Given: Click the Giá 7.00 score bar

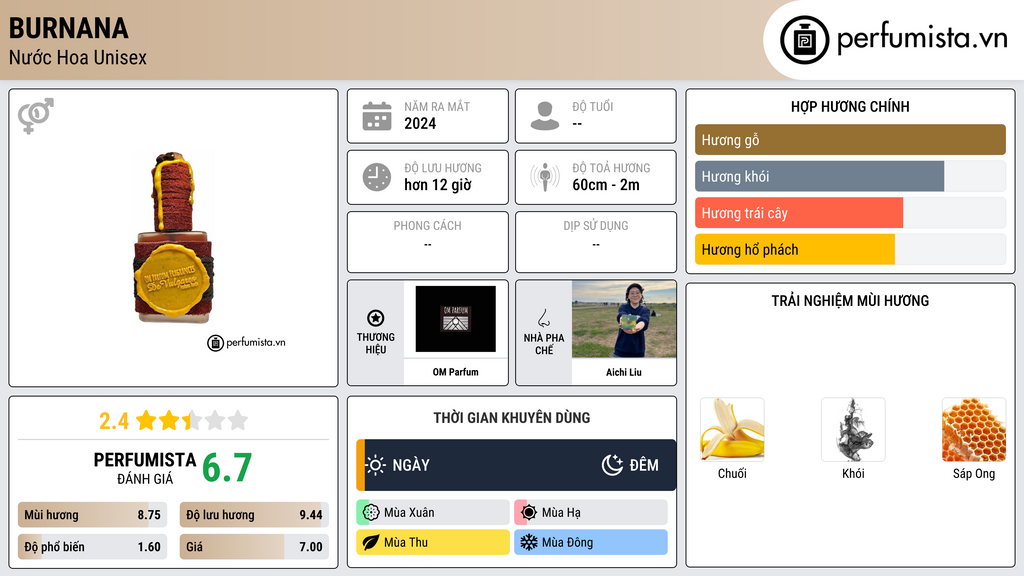Looking at the screenshot, I should pos(254,547).
